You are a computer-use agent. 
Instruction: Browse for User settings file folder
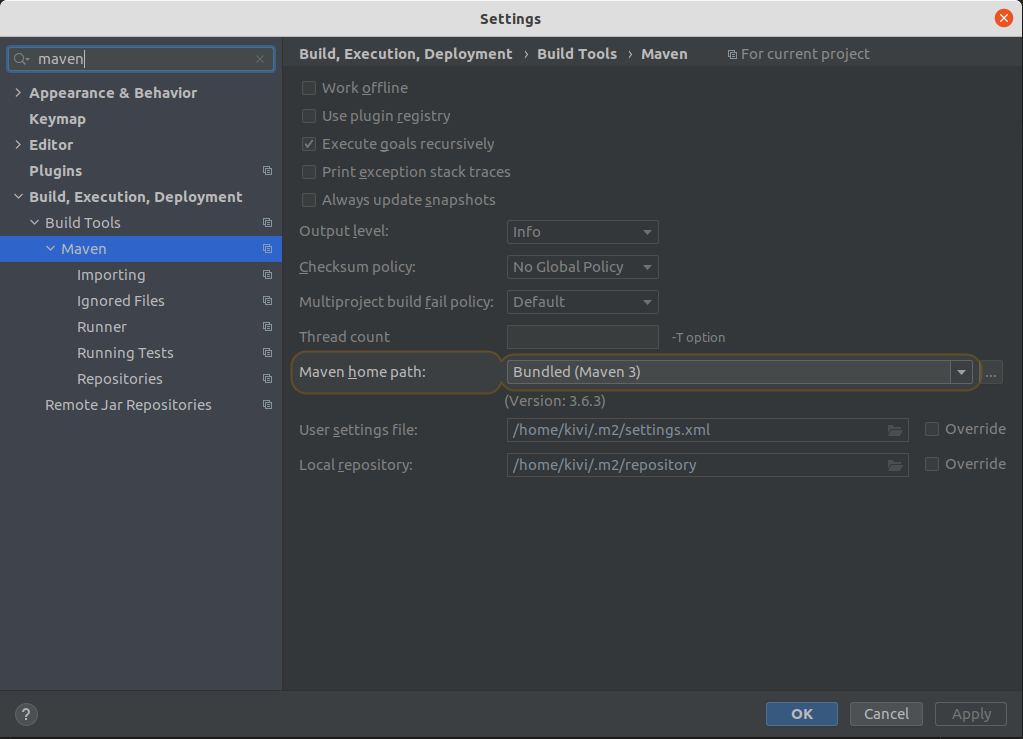[x=895, y=430]
